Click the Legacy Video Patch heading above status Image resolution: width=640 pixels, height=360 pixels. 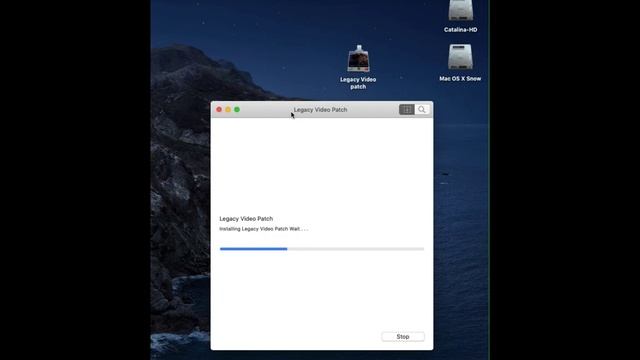(x=246, y=219)
